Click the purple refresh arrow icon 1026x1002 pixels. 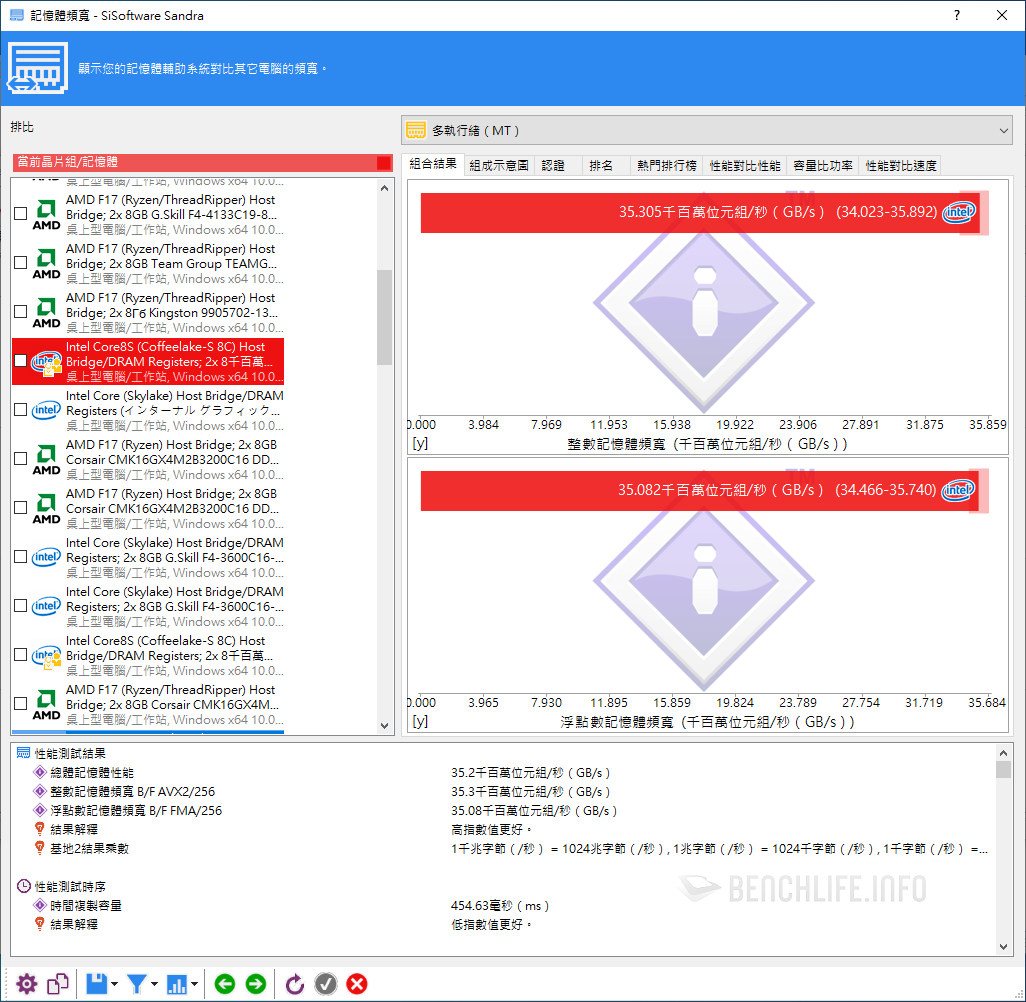tap(295, 984)
